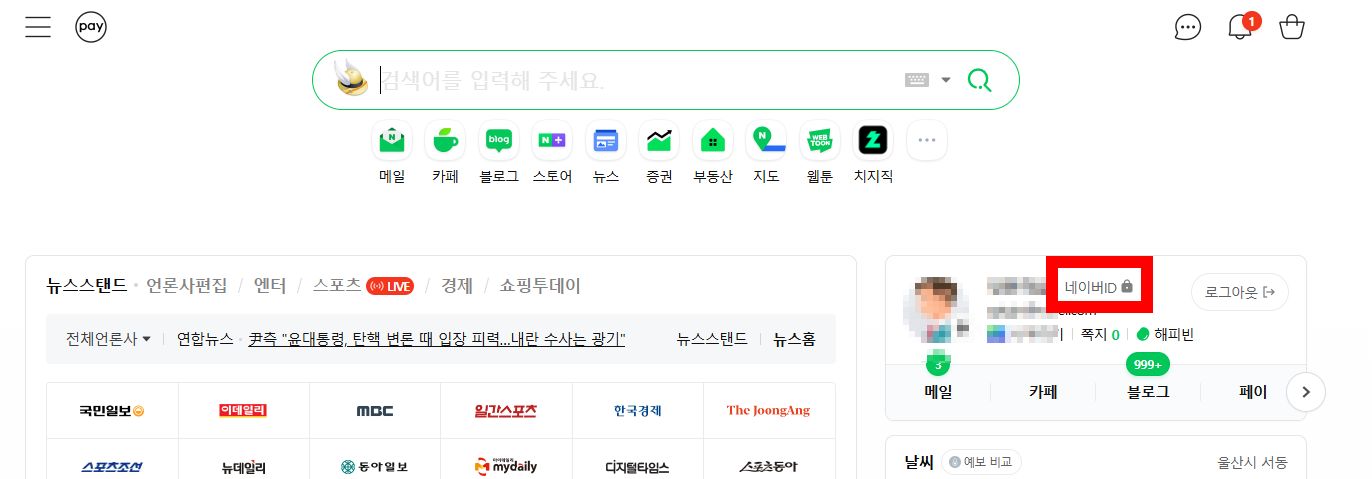The image size is (1372, 479).
Task: Open the Naver Talk chat icon
Action: 1187,27
